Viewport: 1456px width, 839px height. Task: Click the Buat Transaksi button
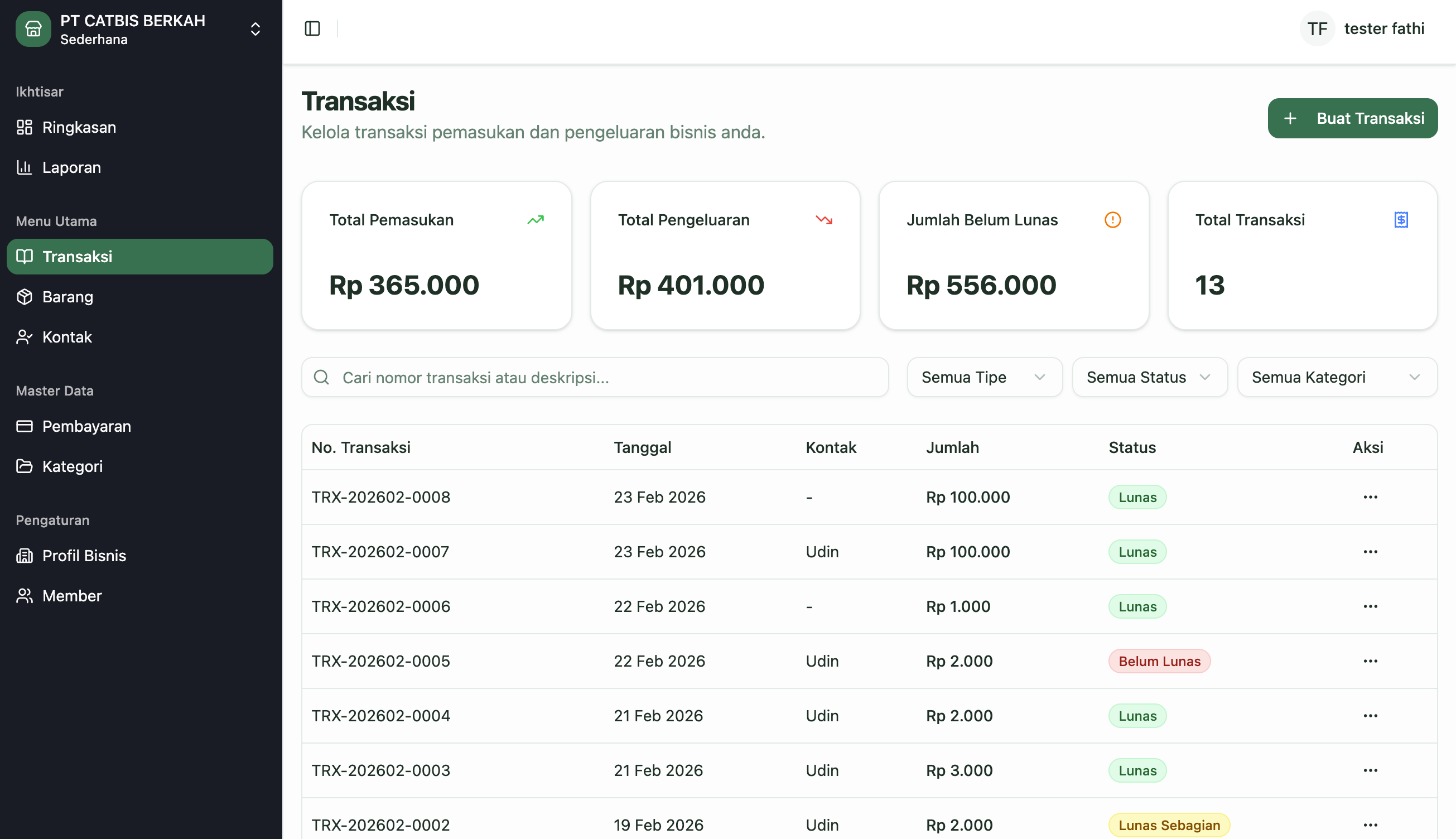(1352, 118)
